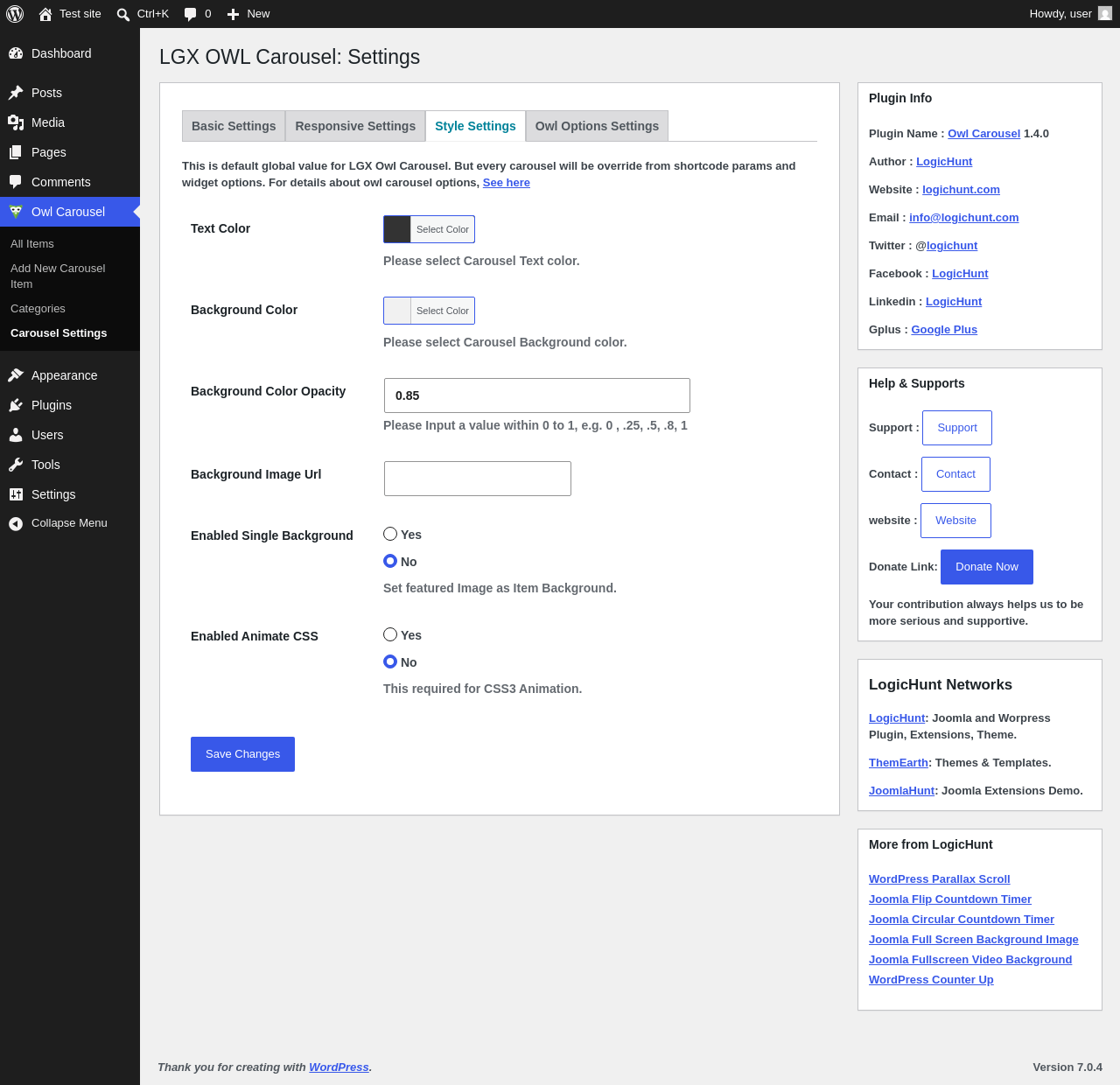Click the Text Color swatch
Image resolution: width=1120 pixels, height=1085 pixels.
click(x=397, y=229)
